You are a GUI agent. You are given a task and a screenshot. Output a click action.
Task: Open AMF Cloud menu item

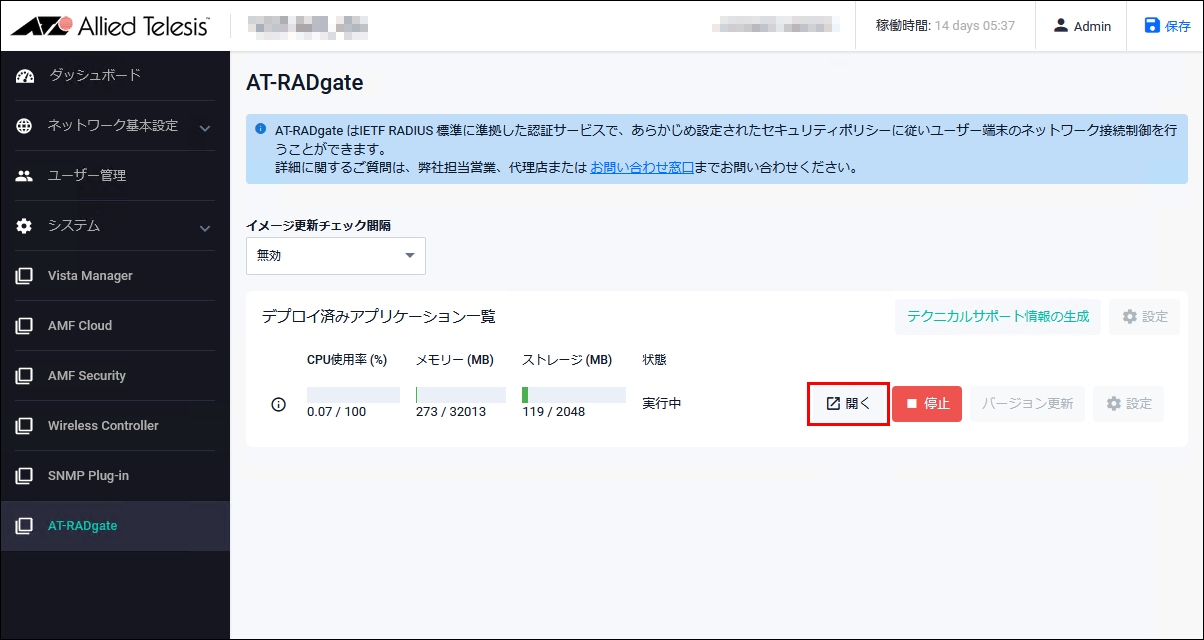point(80,326)
